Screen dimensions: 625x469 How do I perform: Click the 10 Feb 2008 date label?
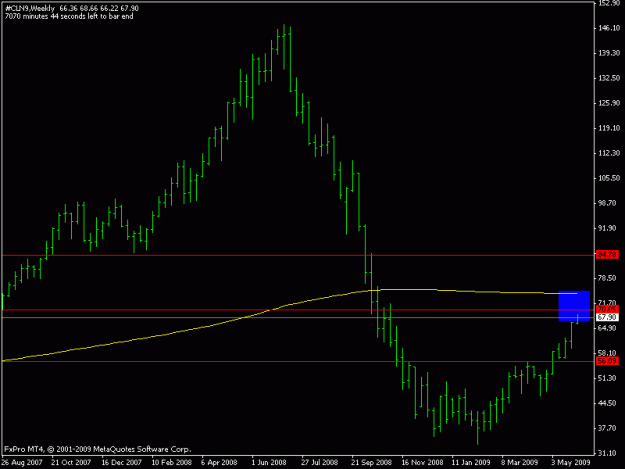171,462
